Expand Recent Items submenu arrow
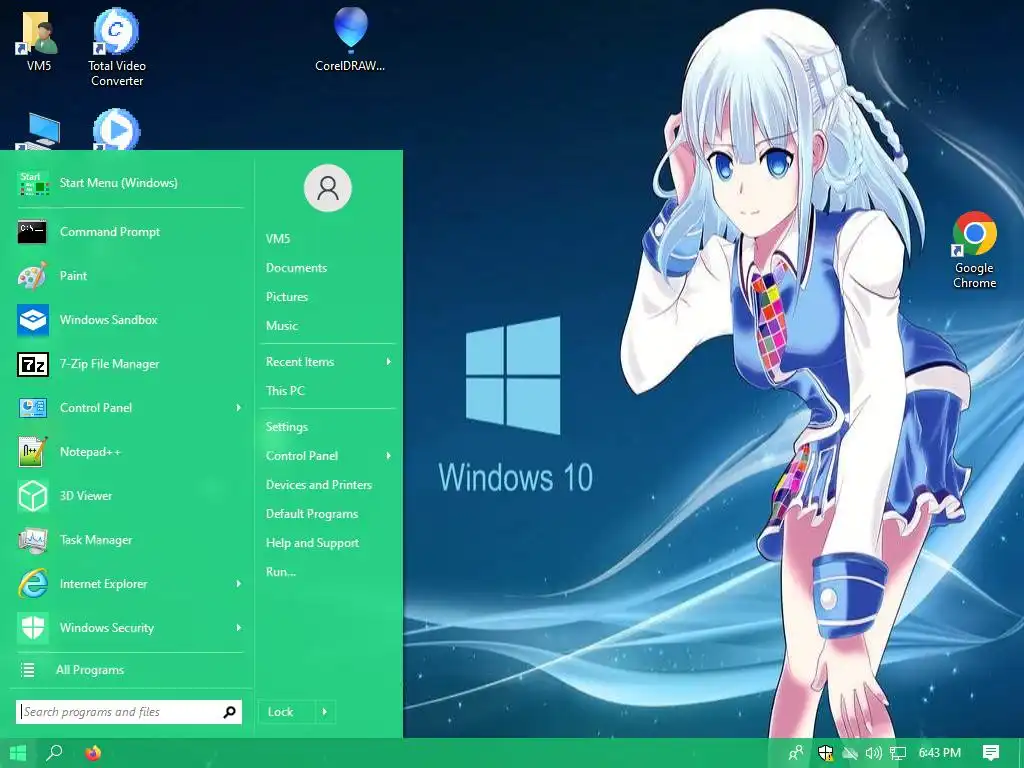The height and width of the screenshot is (768, 1024). coord(389,362)
